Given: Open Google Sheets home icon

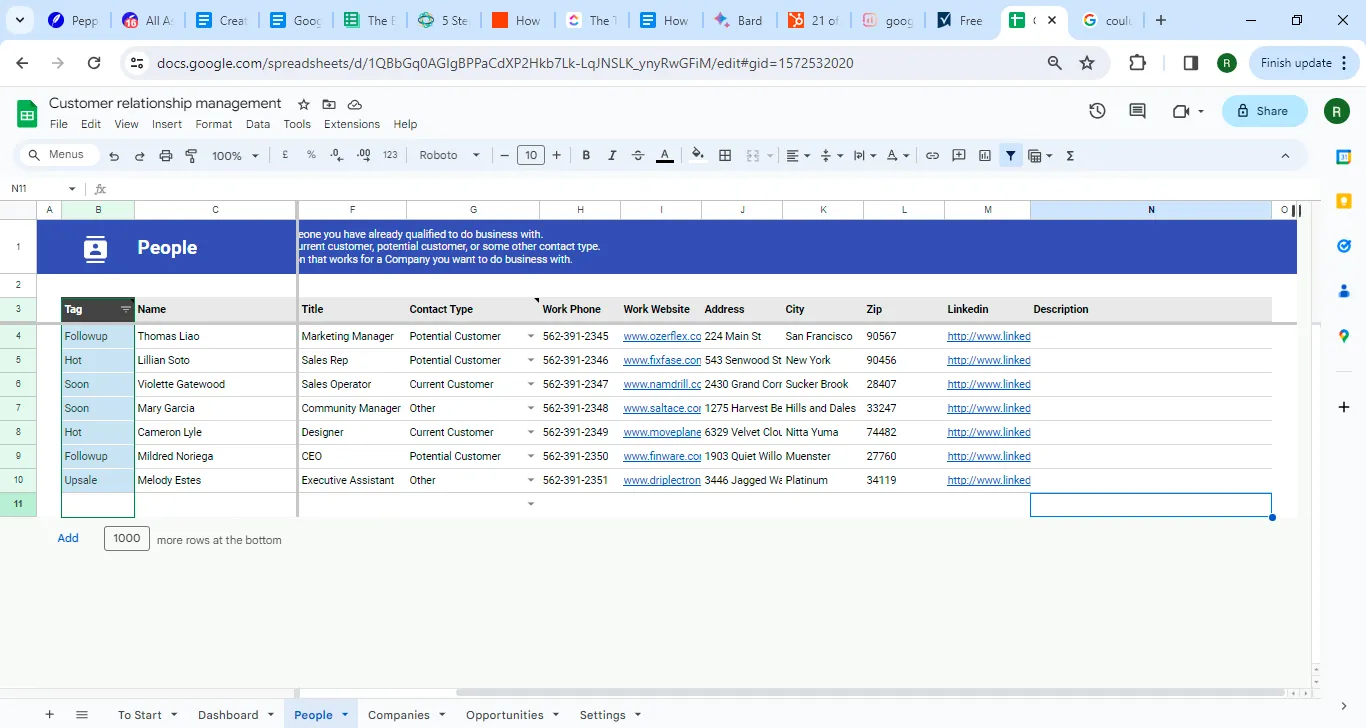Looking at the screenshot, I should (27, 113).
